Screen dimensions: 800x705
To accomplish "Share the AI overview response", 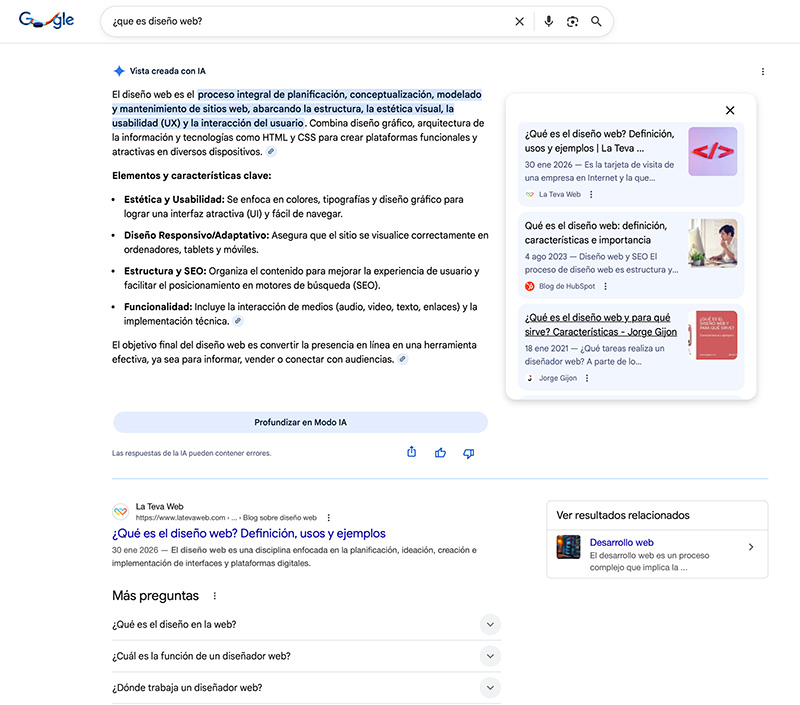I will (x=412, y=453).
